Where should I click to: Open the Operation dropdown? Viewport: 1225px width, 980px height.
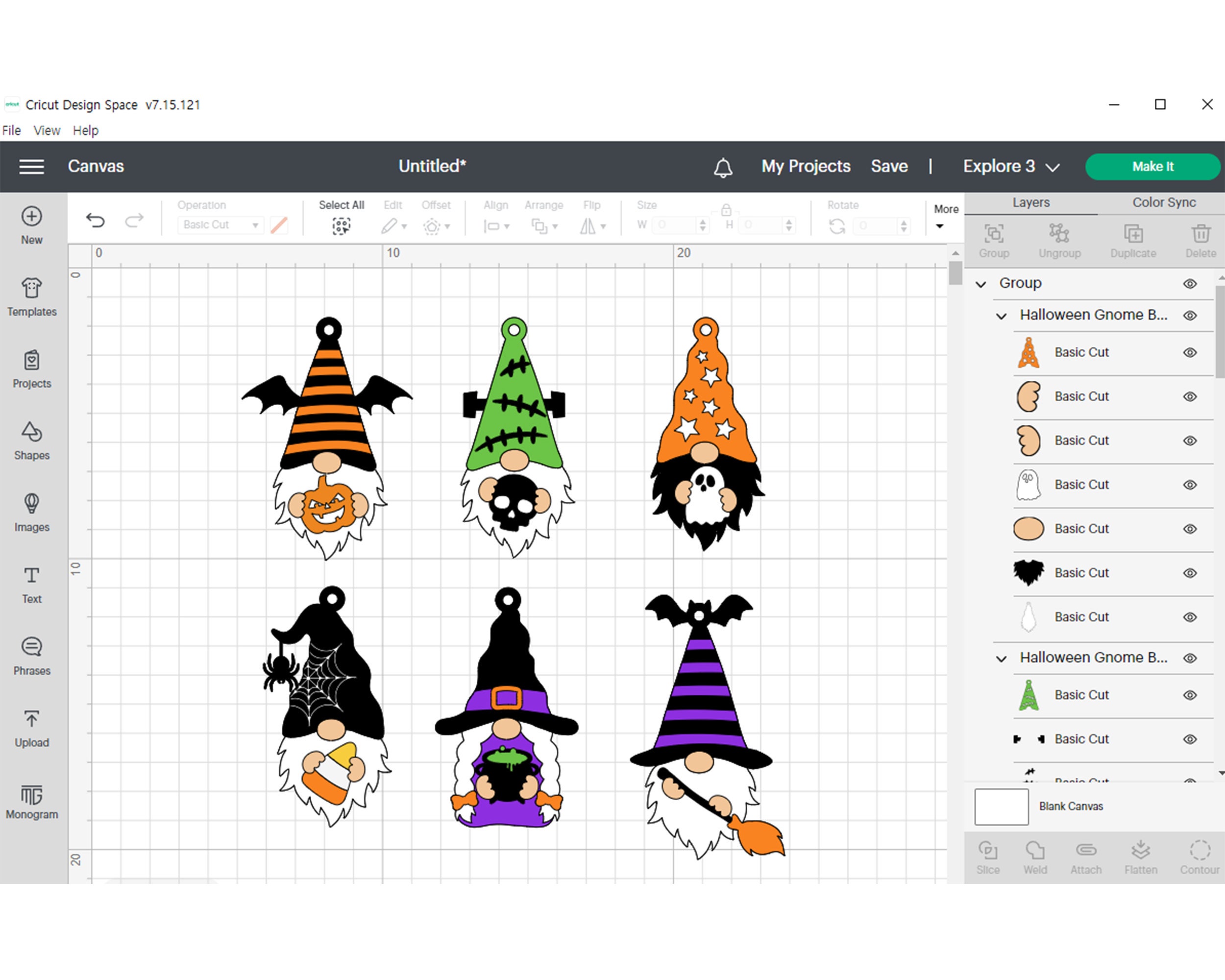click(x=220, y=224)
